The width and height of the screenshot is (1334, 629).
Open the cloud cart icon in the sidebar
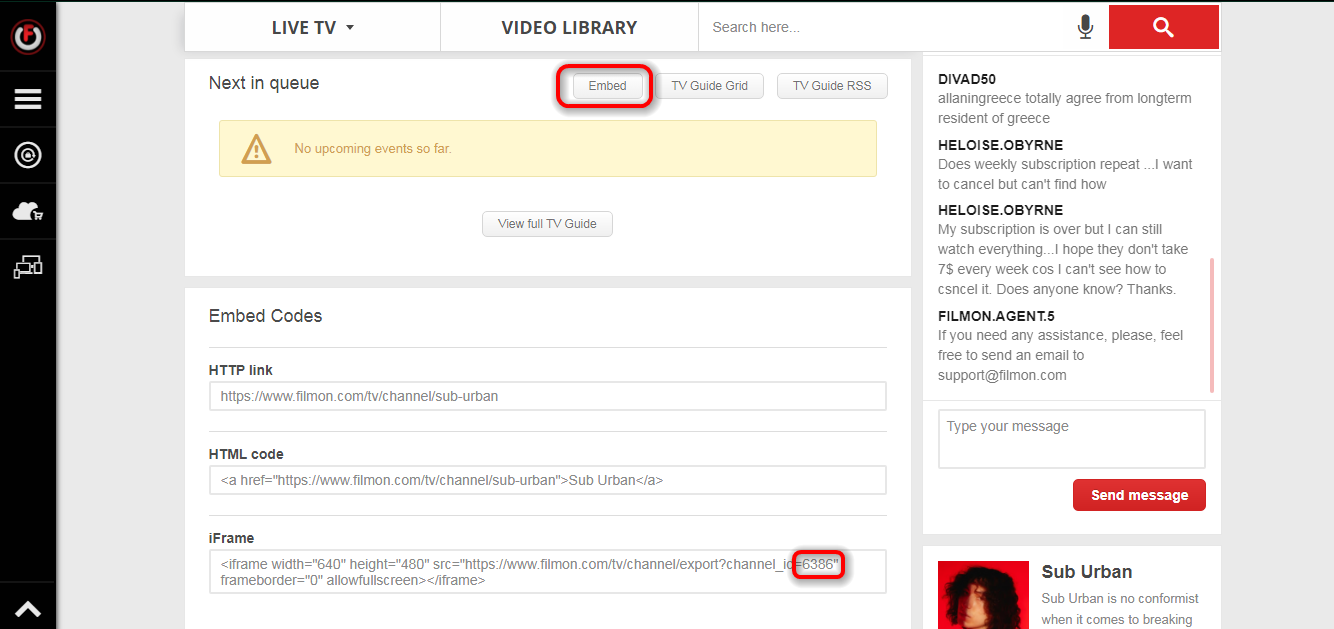27,211
